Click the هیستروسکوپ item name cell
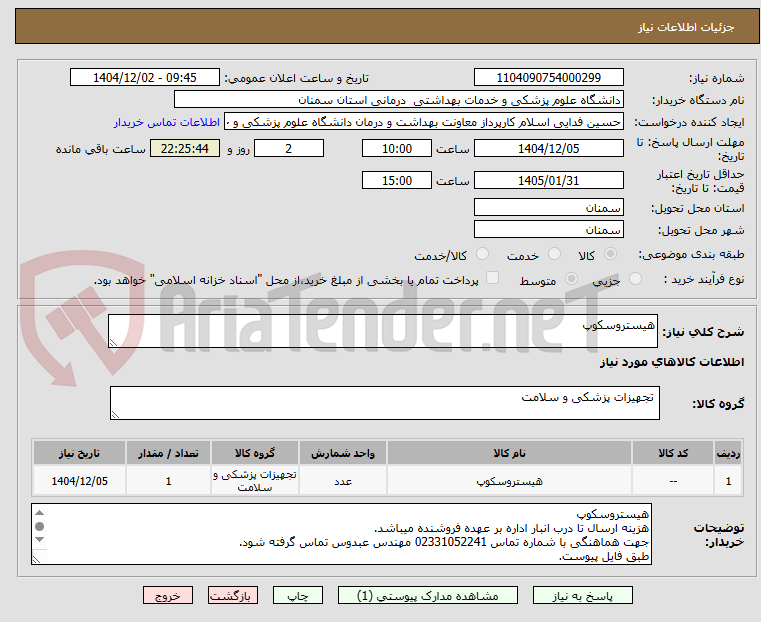 [x=509, y=481]
